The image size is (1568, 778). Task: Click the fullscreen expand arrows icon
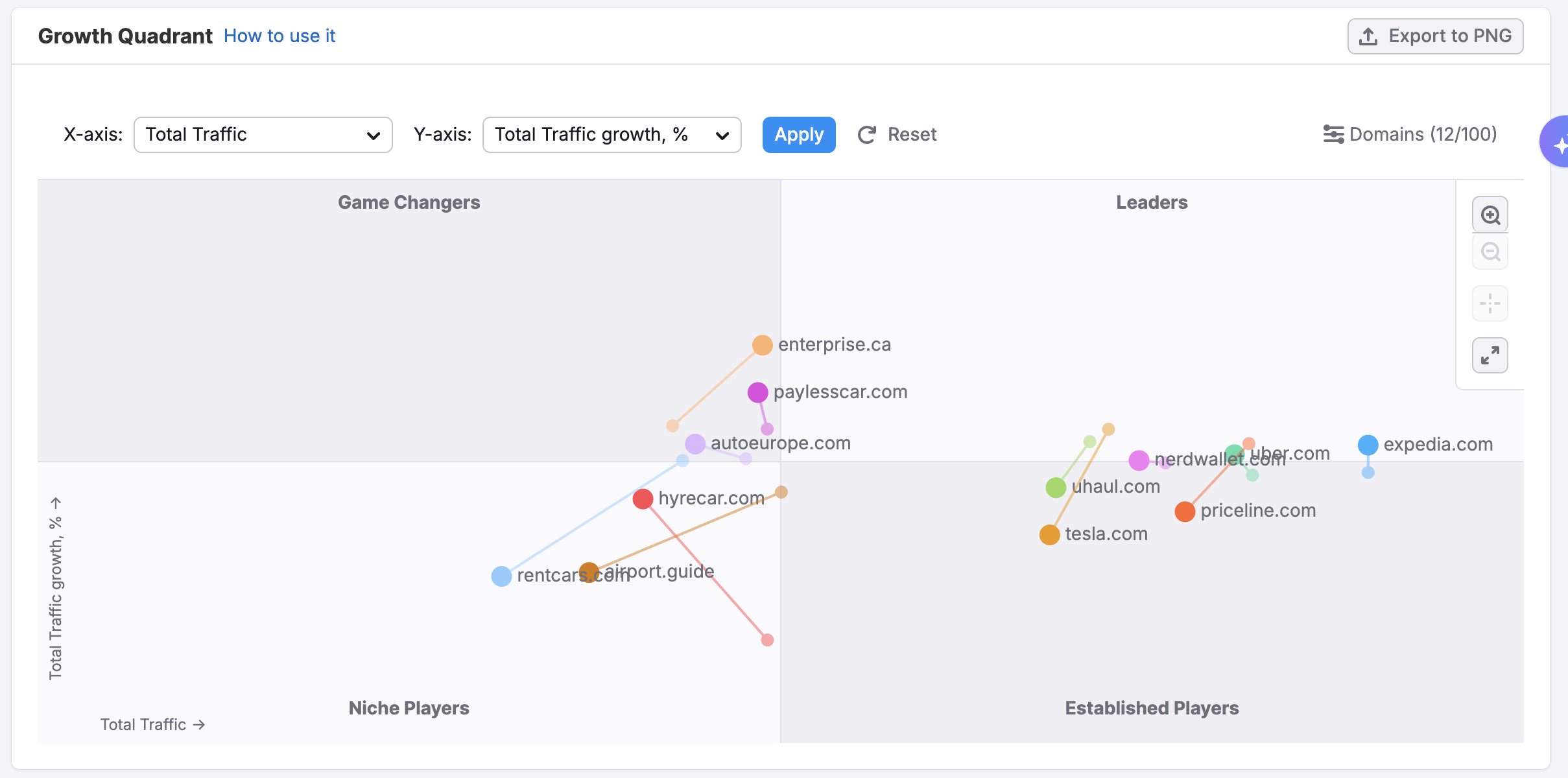[1490, 355]
